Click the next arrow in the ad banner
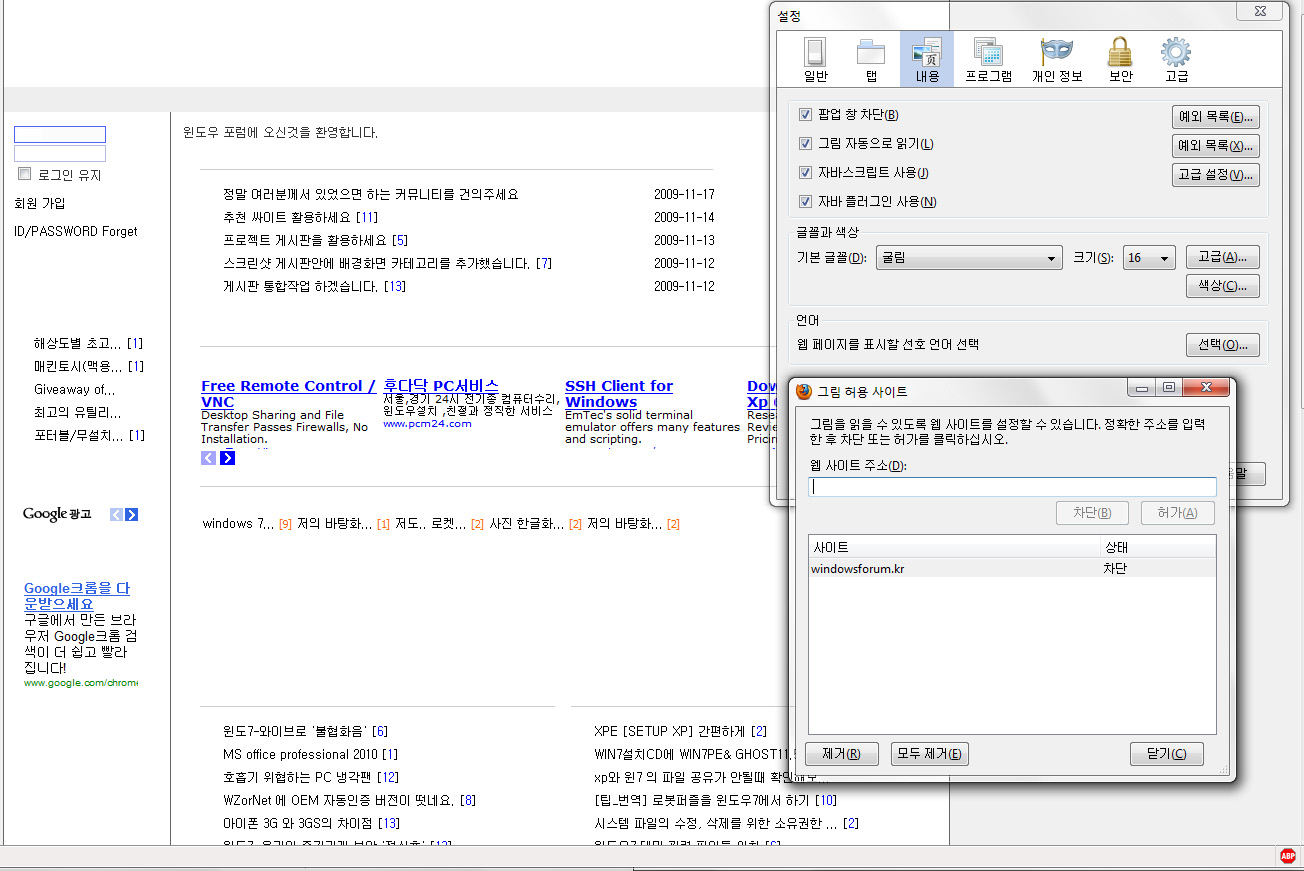 227,458
